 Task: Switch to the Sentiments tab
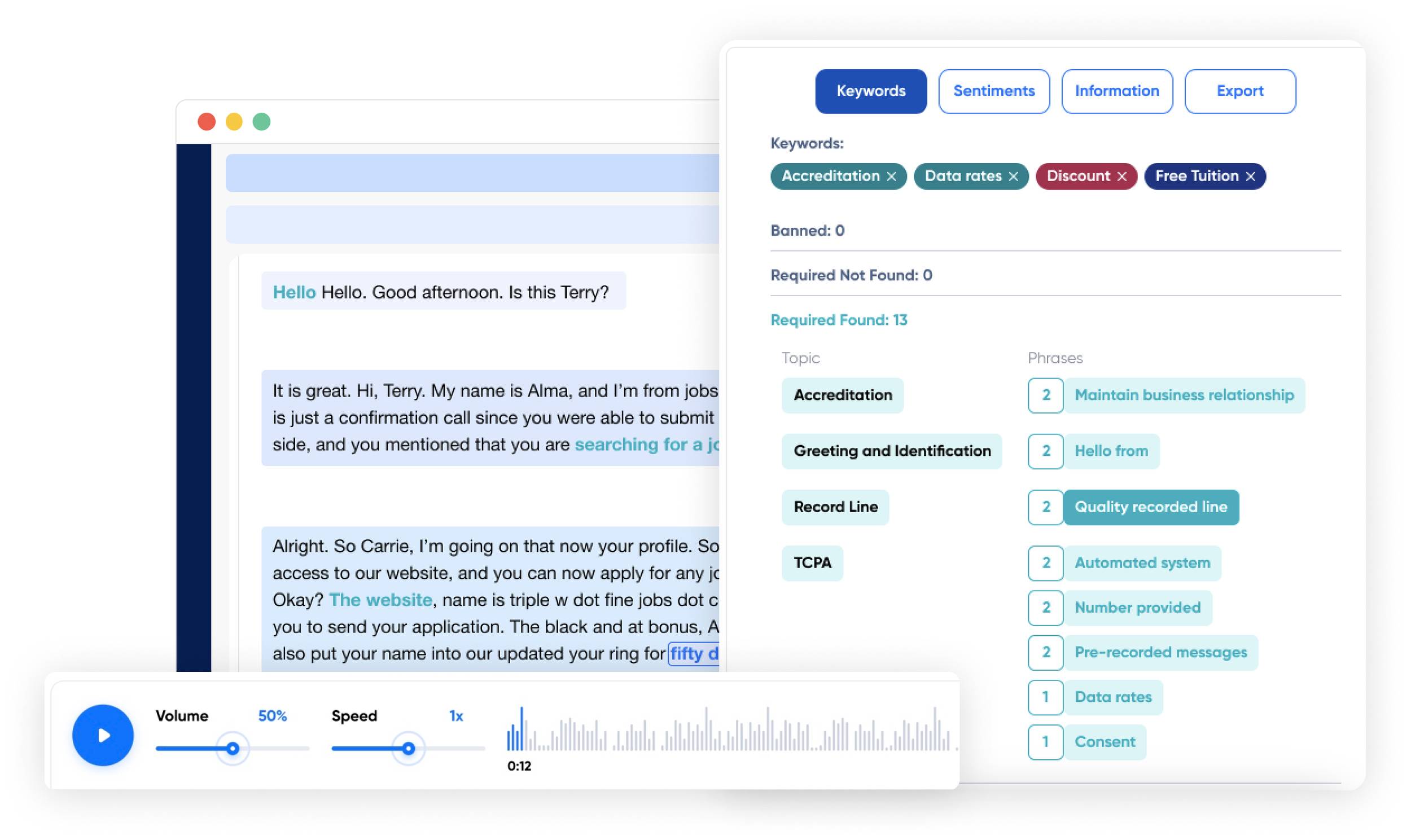[994, 91]
